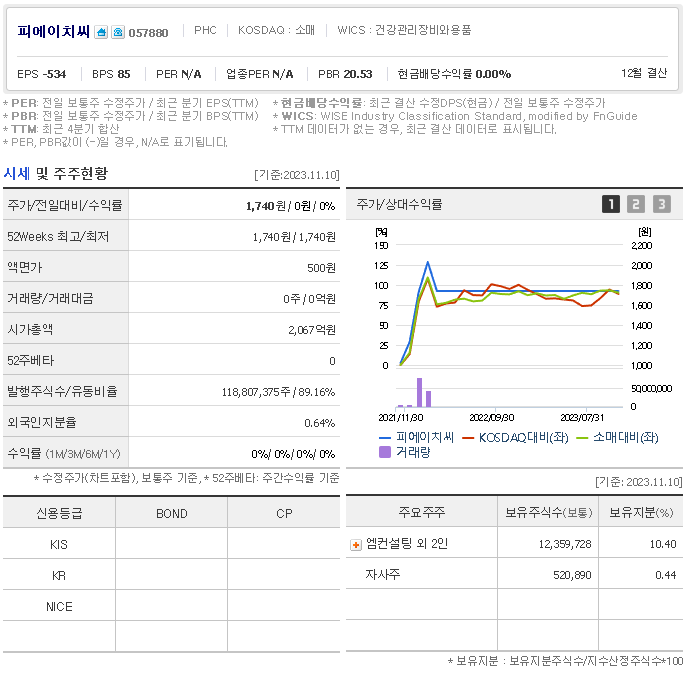Screen dimensions: 690x683
Task: Click the 자사주 row label
Action: point(382,575)
